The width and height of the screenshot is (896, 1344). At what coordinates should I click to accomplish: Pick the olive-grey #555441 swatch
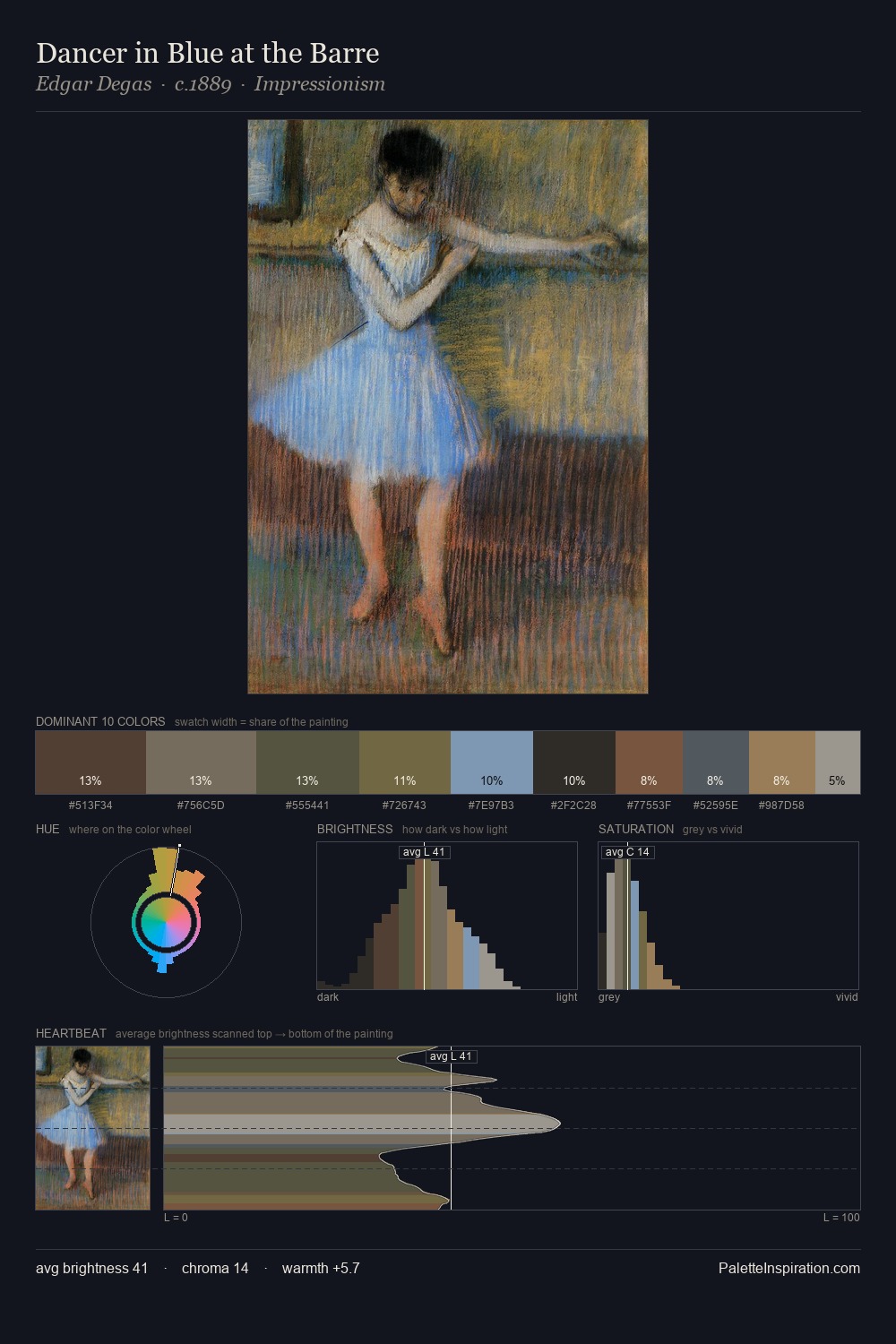pos(307,762)
